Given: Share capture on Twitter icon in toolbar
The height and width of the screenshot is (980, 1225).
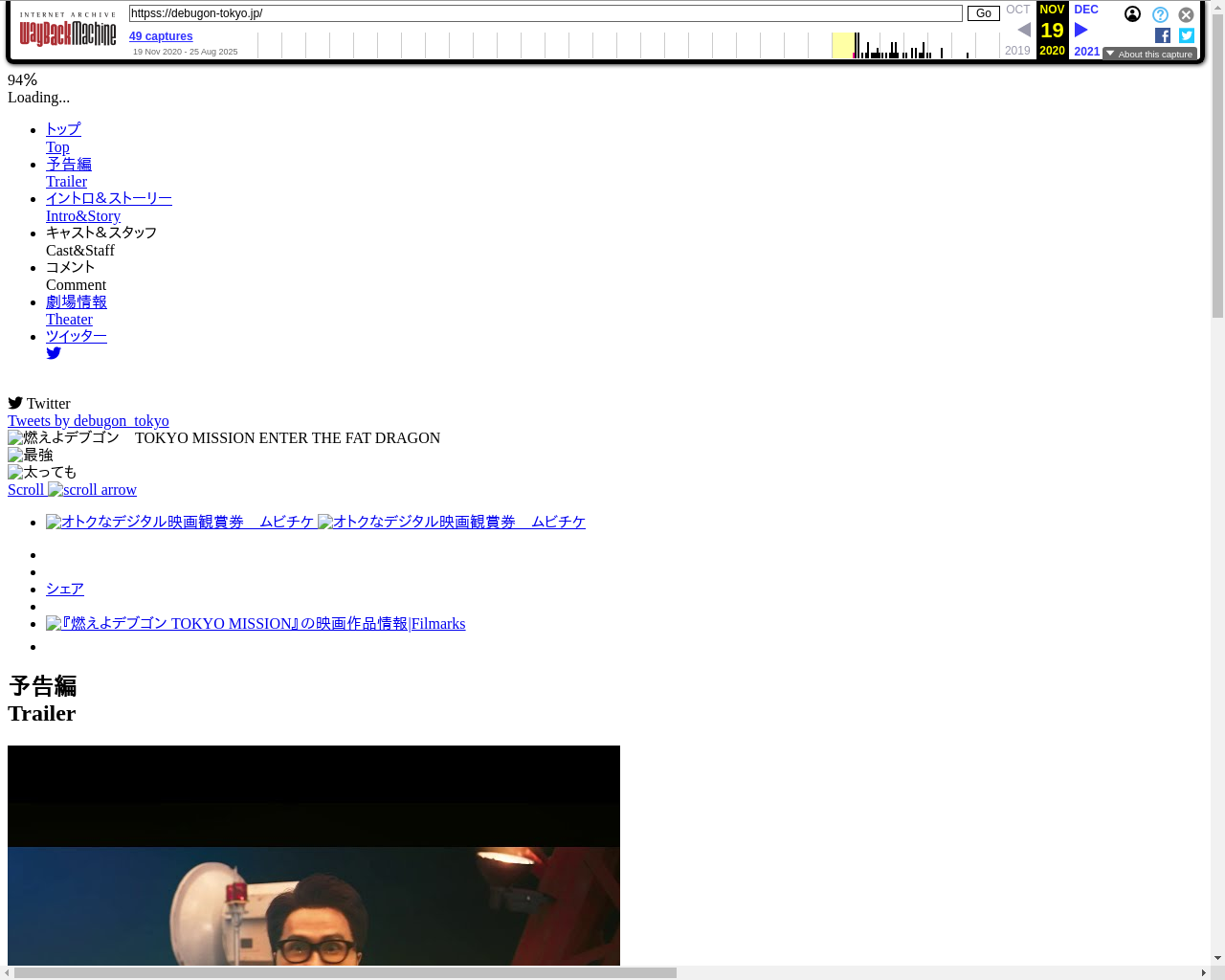Looking at the screenshot, I should point(1187,35).
